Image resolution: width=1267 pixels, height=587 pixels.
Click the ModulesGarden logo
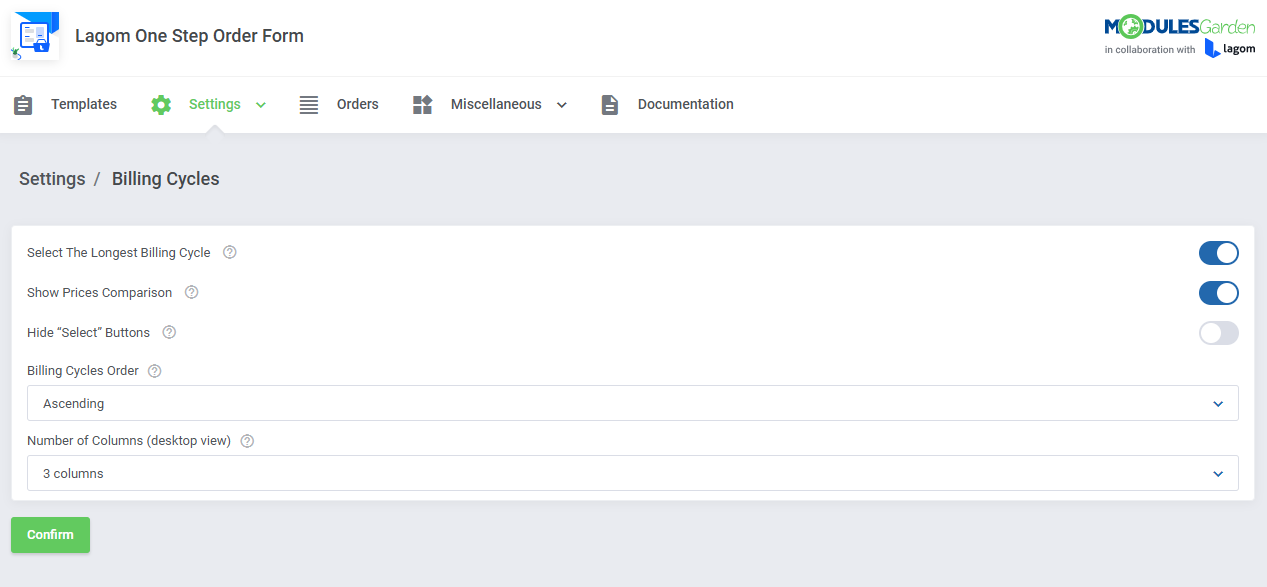coord(1180,27)
